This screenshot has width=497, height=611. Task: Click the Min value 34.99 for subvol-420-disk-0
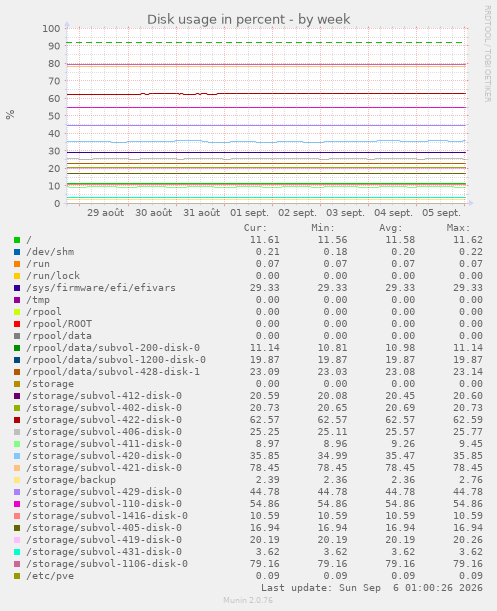coord(332,456)
